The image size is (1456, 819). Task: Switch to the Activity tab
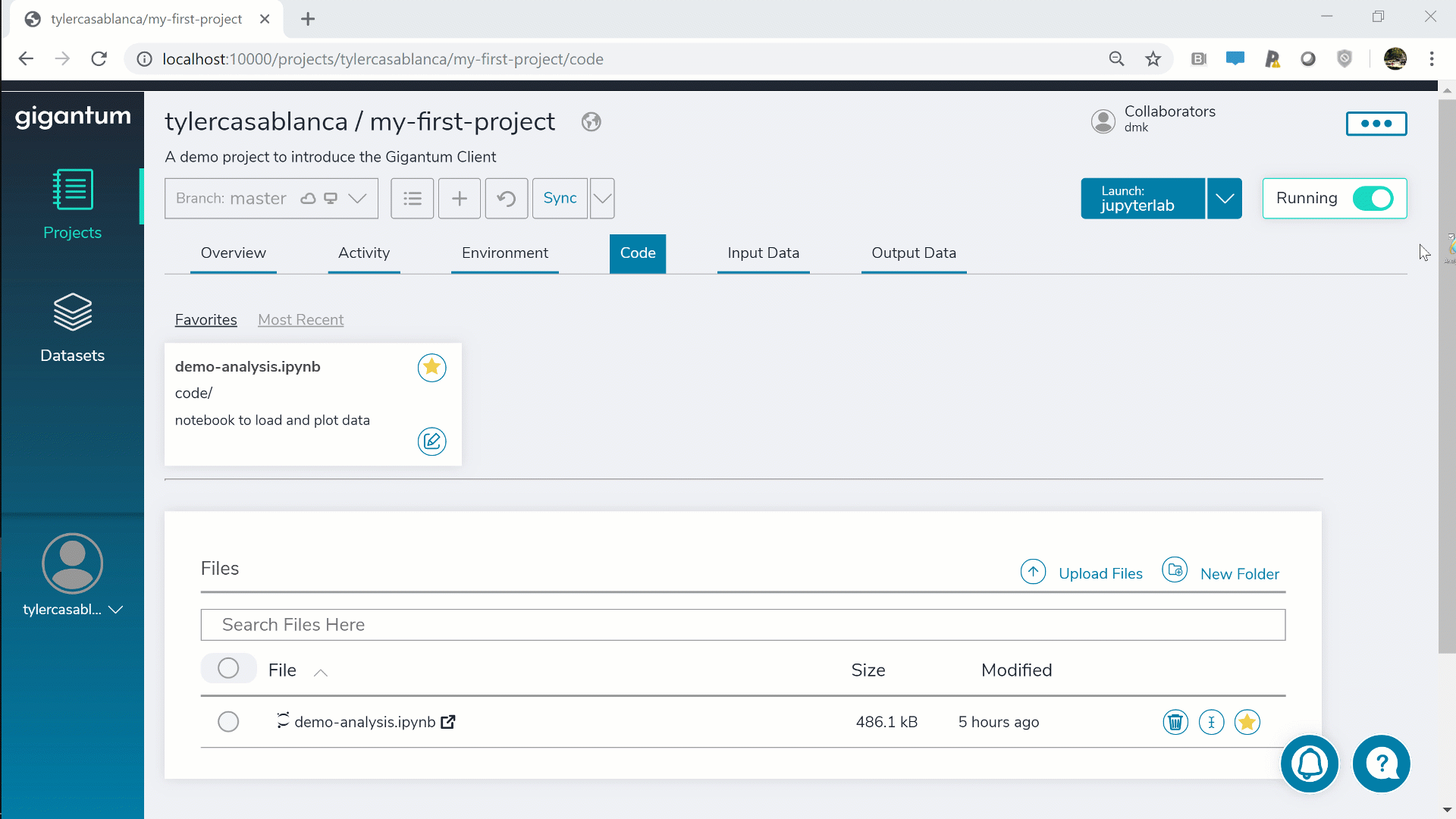[x=364, y=253]
